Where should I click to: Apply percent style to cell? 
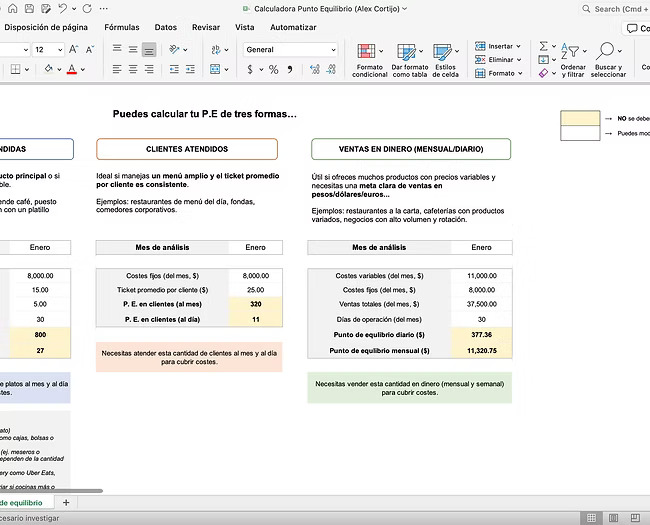(274, 70)
